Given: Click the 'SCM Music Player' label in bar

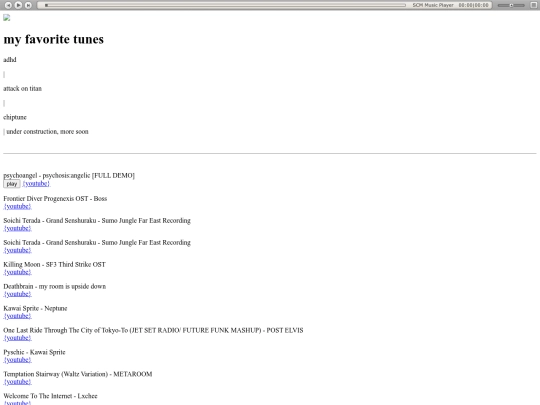Looking at the screenshot, I should (433, 5).
